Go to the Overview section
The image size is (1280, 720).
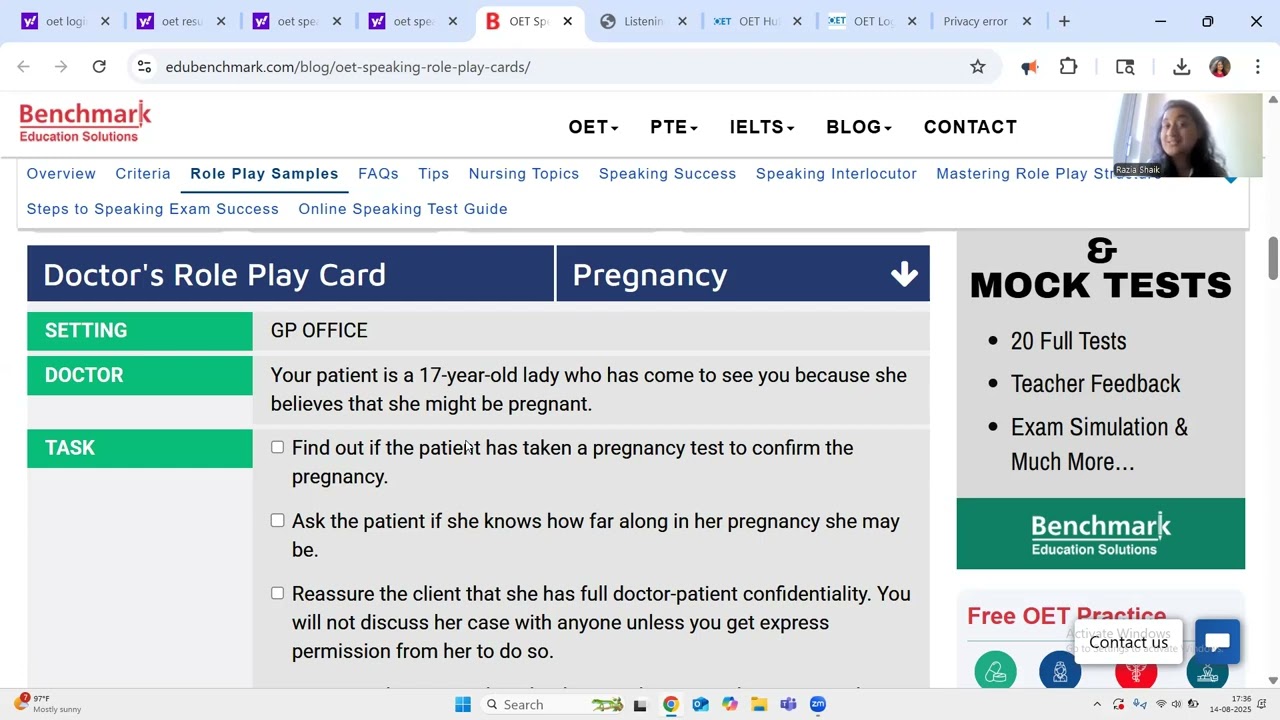pyautogui.click(x=61, y=174)
